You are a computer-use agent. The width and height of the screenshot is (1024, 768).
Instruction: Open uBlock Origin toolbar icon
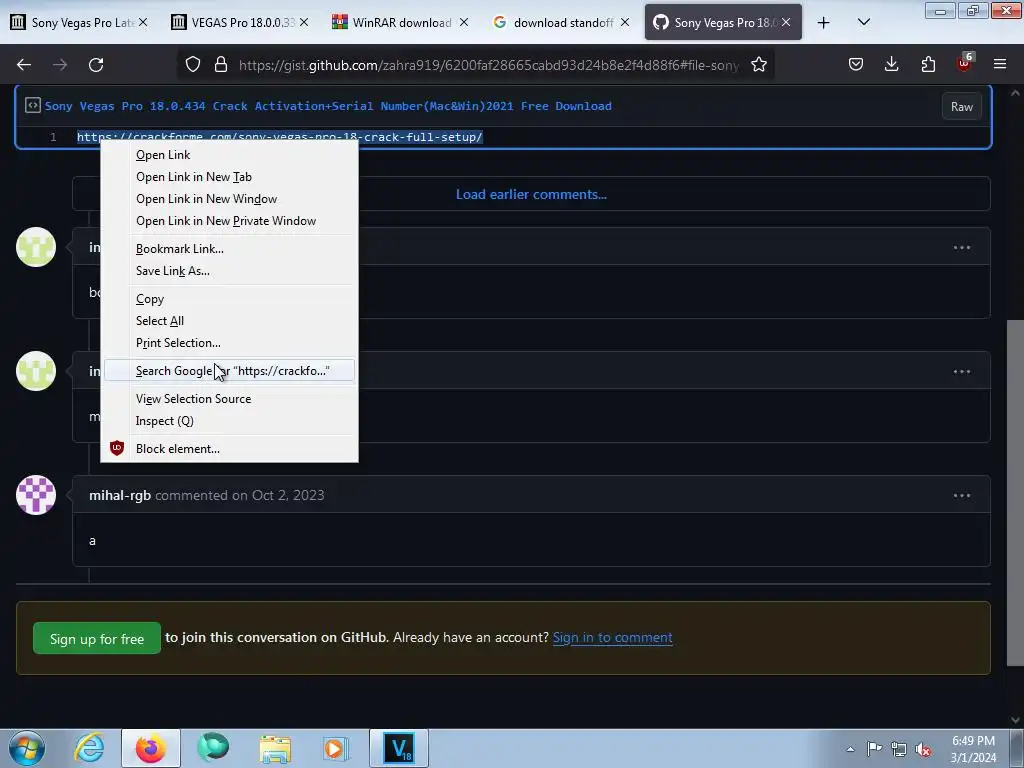[965, 63]
